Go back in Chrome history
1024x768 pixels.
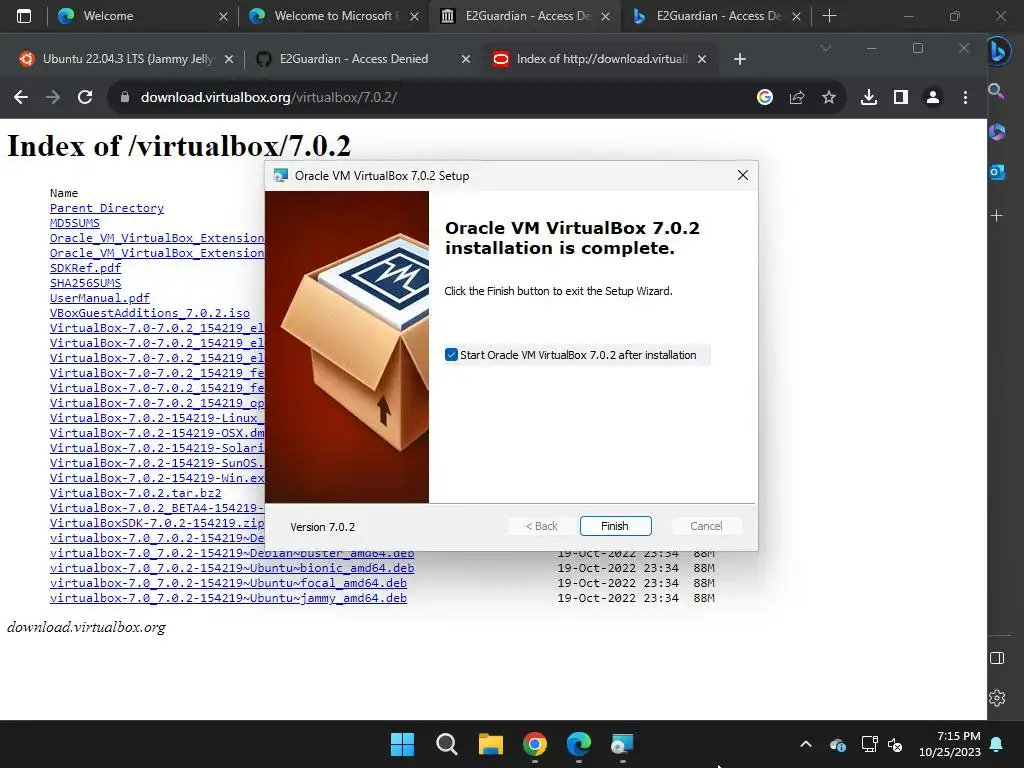[21, 97]
